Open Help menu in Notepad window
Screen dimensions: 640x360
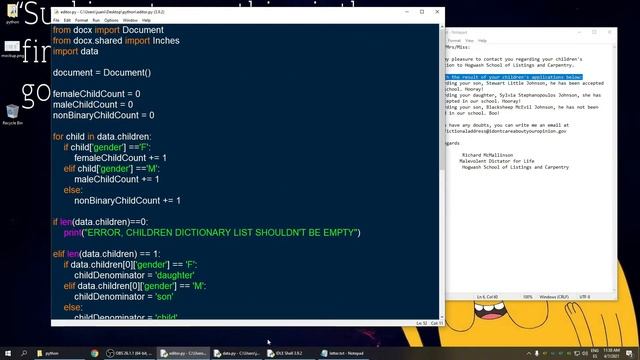pyautogui.click(x=482, y=40)
